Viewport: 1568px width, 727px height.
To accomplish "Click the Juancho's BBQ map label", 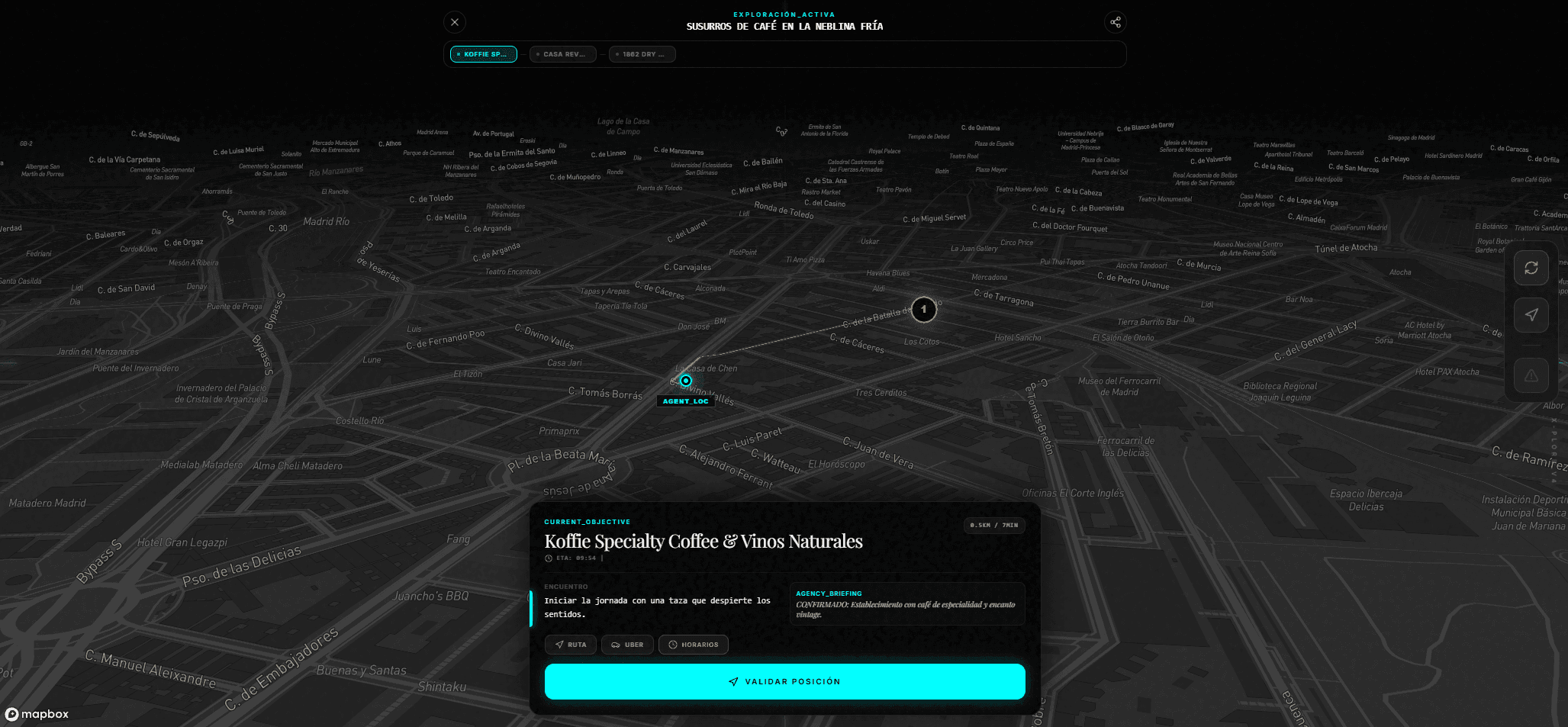I will pos(431,596).
